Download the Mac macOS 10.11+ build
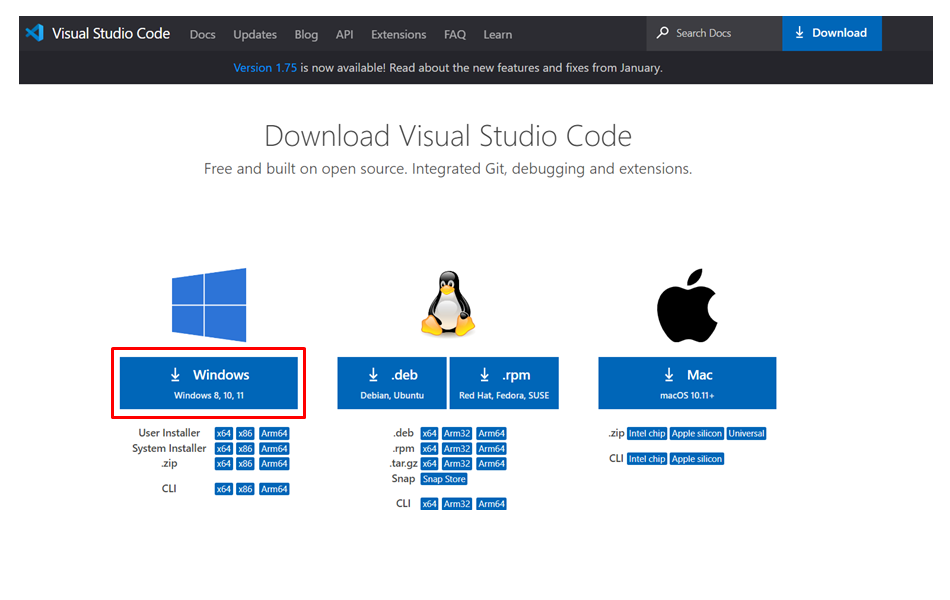 click(687, 383)
